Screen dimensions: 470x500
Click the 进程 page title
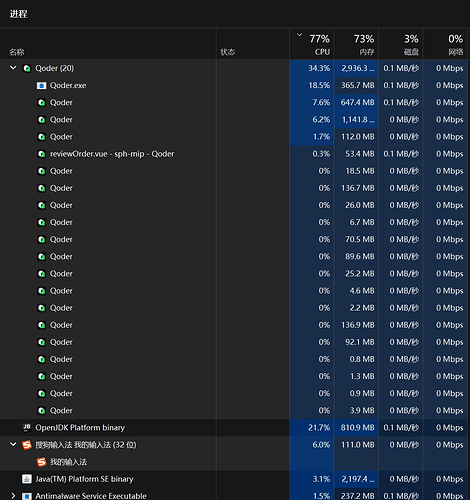(x=18, y=14)
